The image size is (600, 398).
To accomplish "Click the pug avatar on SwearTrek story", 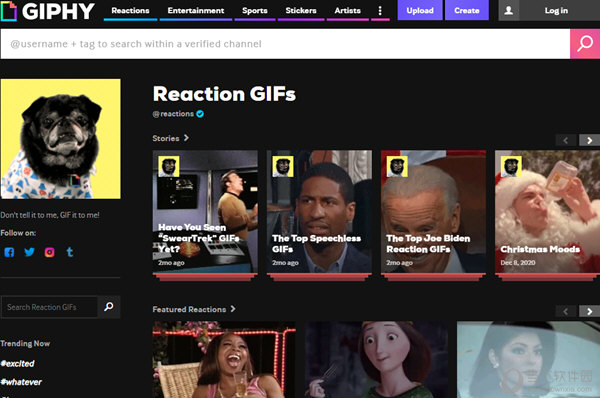I will coord(169,166).
